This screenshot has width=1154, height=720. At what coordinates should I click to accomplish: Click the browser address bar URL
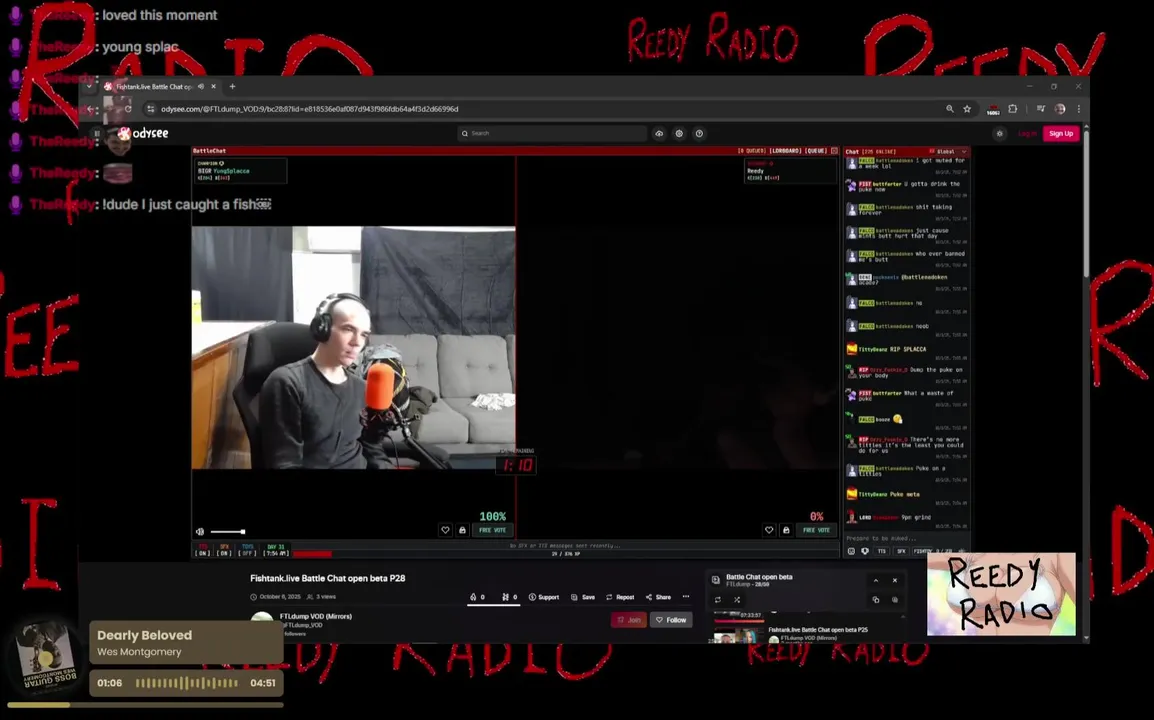(309, 109)
